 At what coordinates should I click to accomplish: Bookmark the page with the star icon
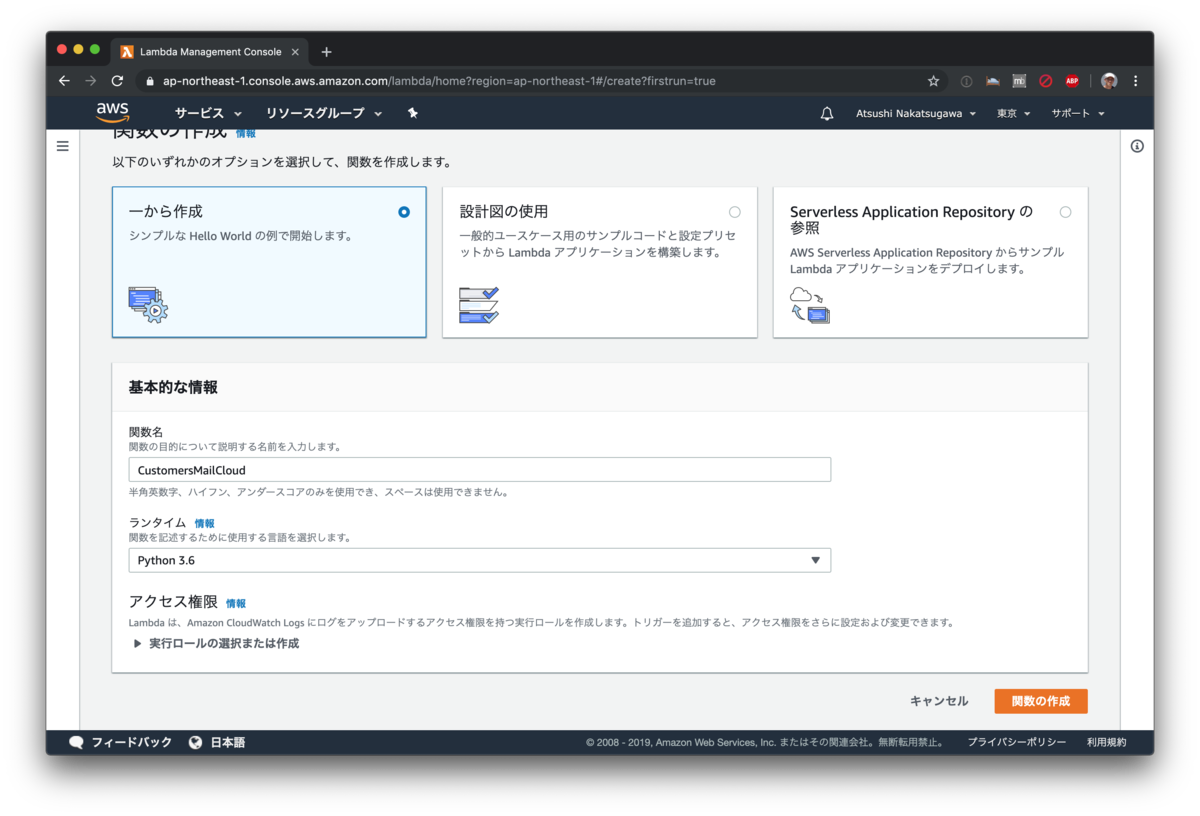(x=934, y=81)
